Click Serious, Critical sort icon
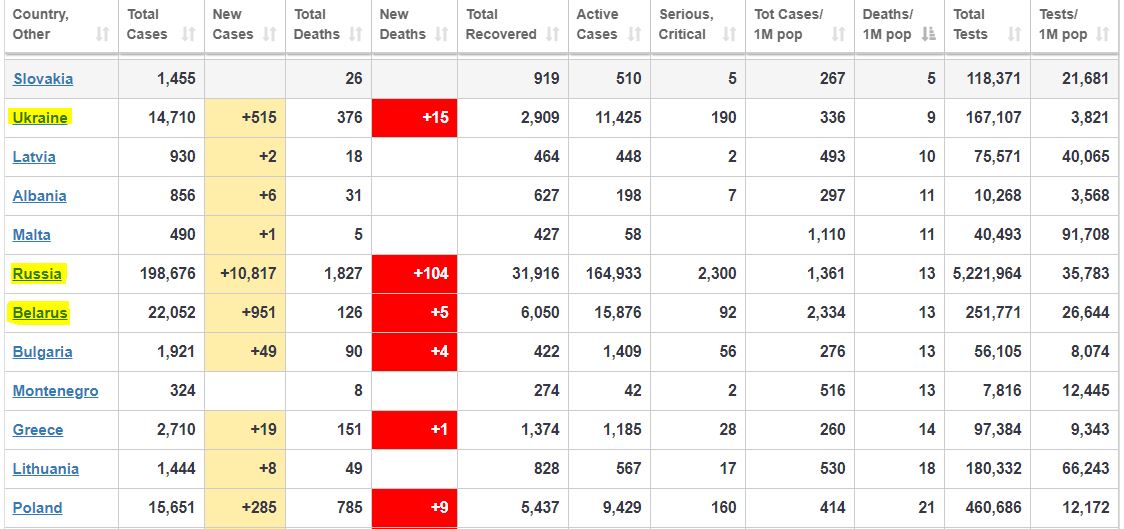This screenshot has height=529, width=1124. click(x=729, y=35)
